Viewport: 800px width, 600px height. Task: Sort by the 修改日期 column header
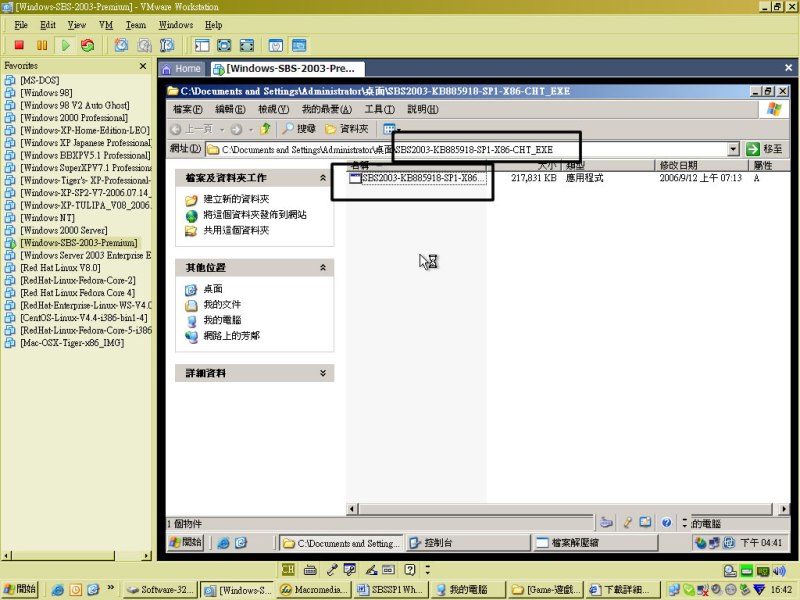[x=701, y=165]
